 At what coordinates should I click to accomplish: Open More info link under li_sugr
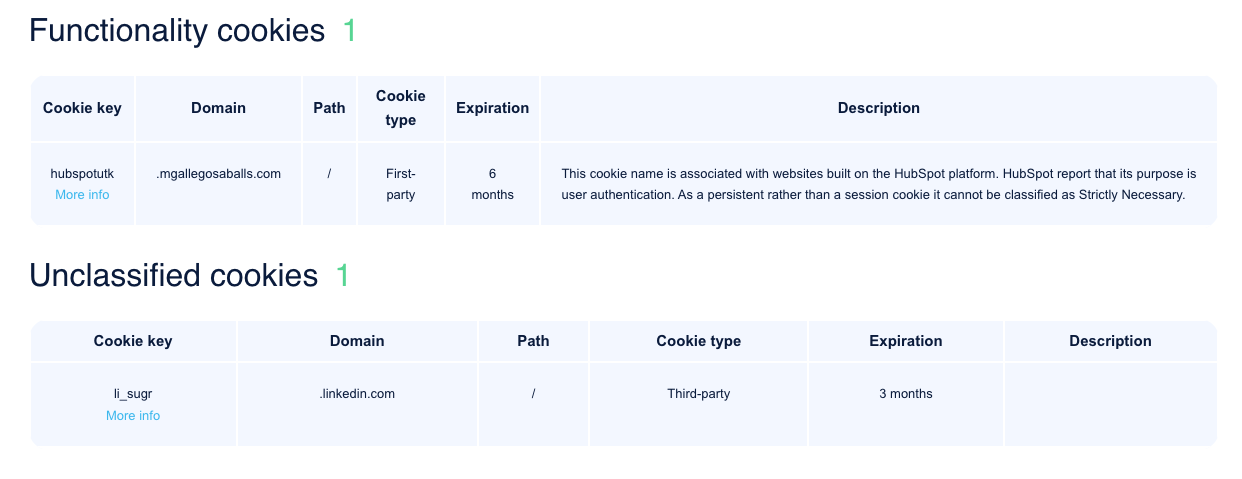click(133, 416)
